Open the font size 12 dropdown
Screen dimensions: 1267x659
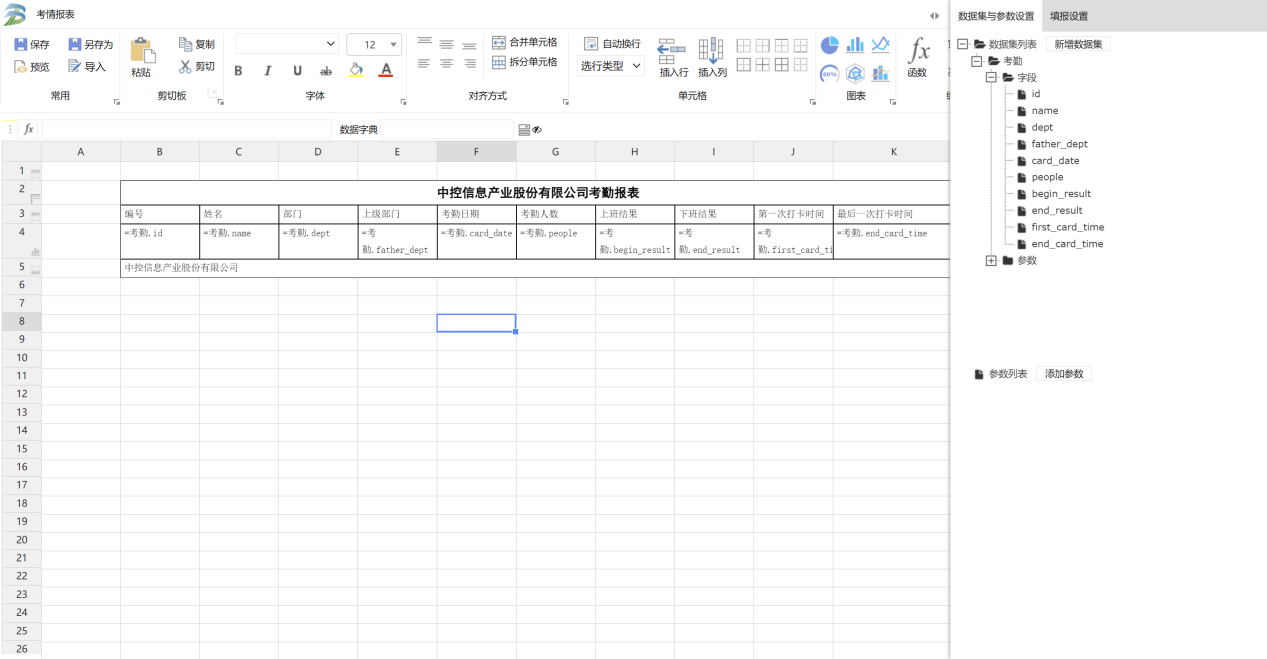click(374, 44)
